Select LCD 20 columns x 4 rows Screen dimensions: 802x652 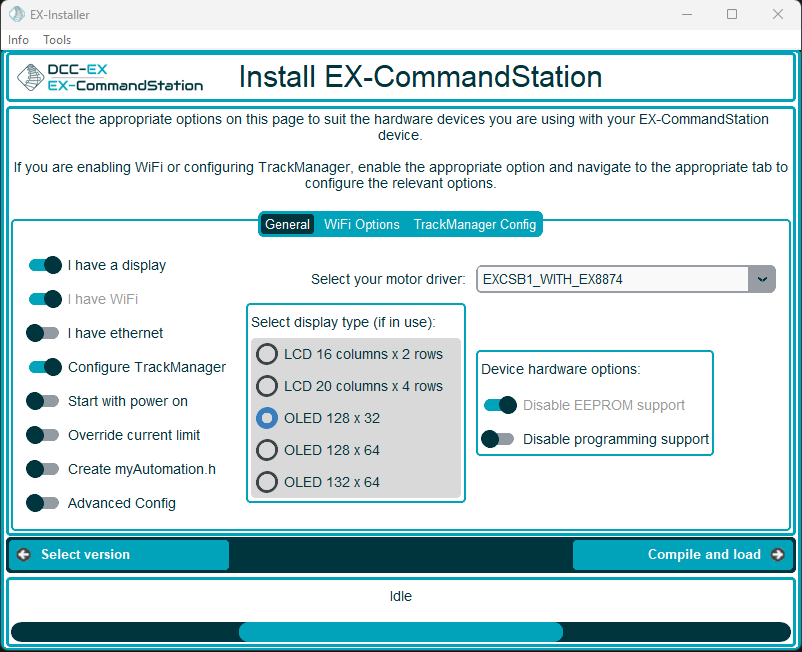pos(267,386)
